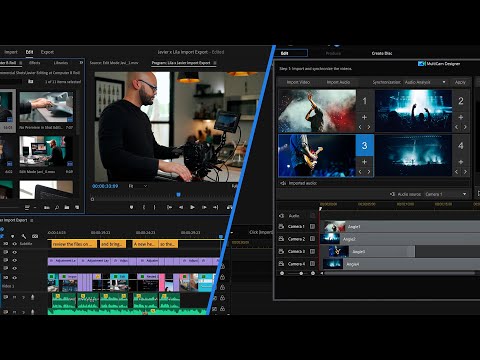The height and width of the screenshot is (360, 480).
Task: Click the previous arrow under camera number 2
Action: (456, 127)
